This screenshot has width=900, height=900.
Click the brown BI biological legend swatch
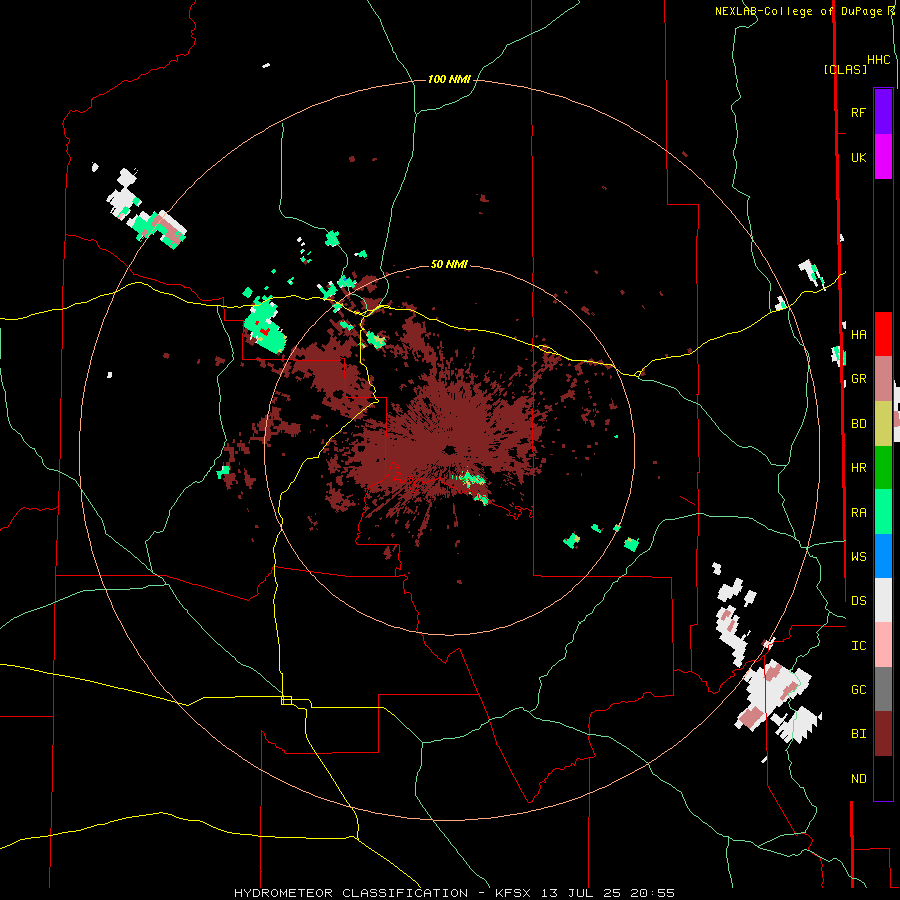tap(883, 734)
